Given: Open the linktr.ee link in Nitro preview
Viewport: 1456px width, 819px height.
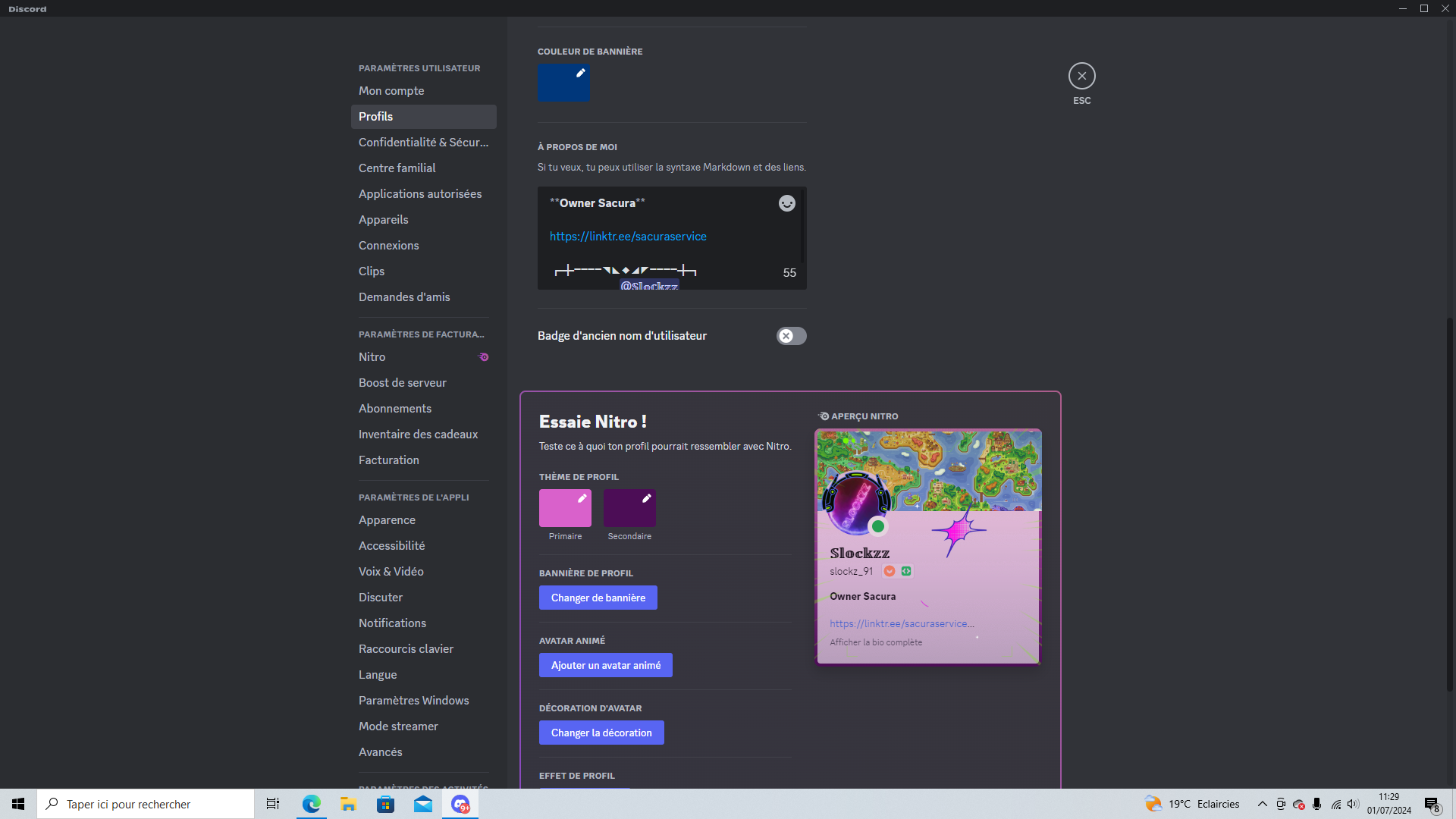Looking at the screenshot, I should click(x=902, y=623).
